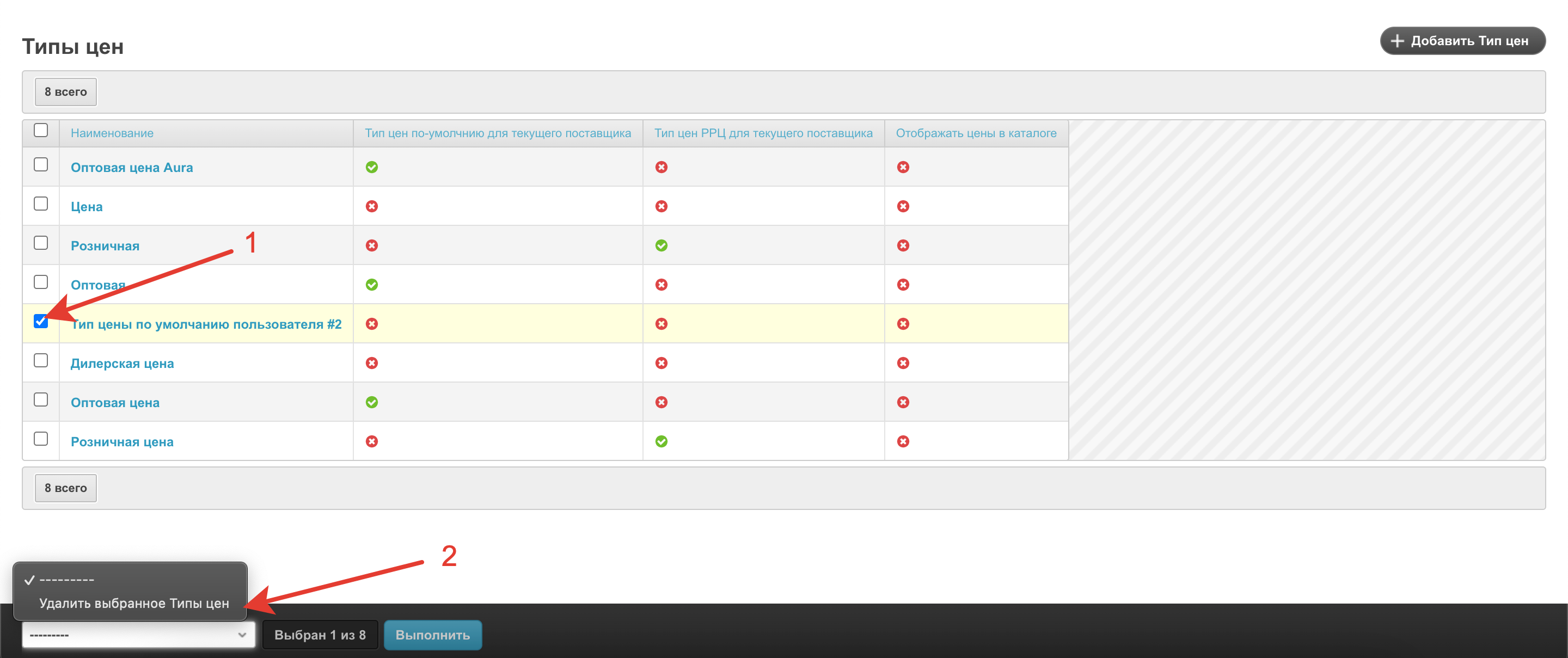
Task: Select Удалить выбранное Типы цен option
Action: [x=134, y=603]
